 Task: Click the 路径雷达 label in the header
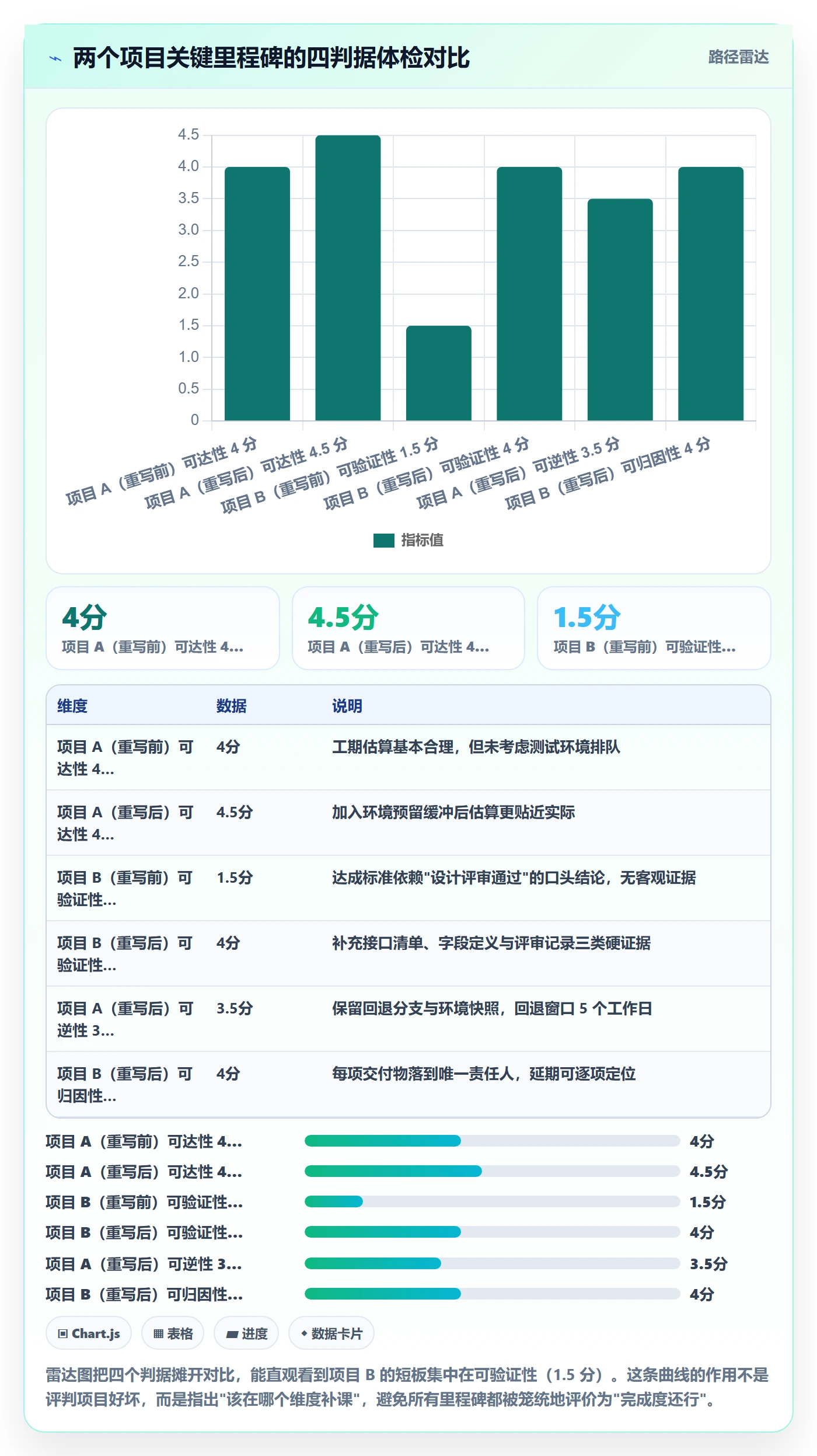(x=738, y=57)
